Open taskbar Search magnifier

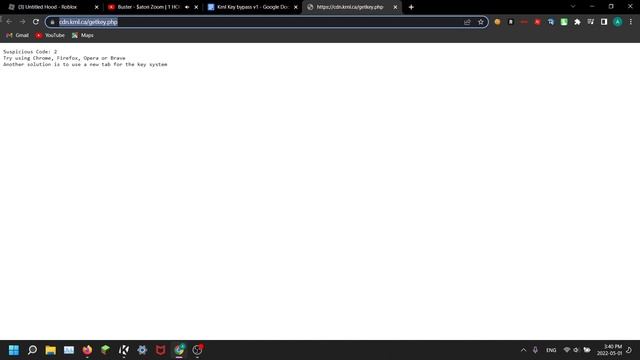click(32, 350)
